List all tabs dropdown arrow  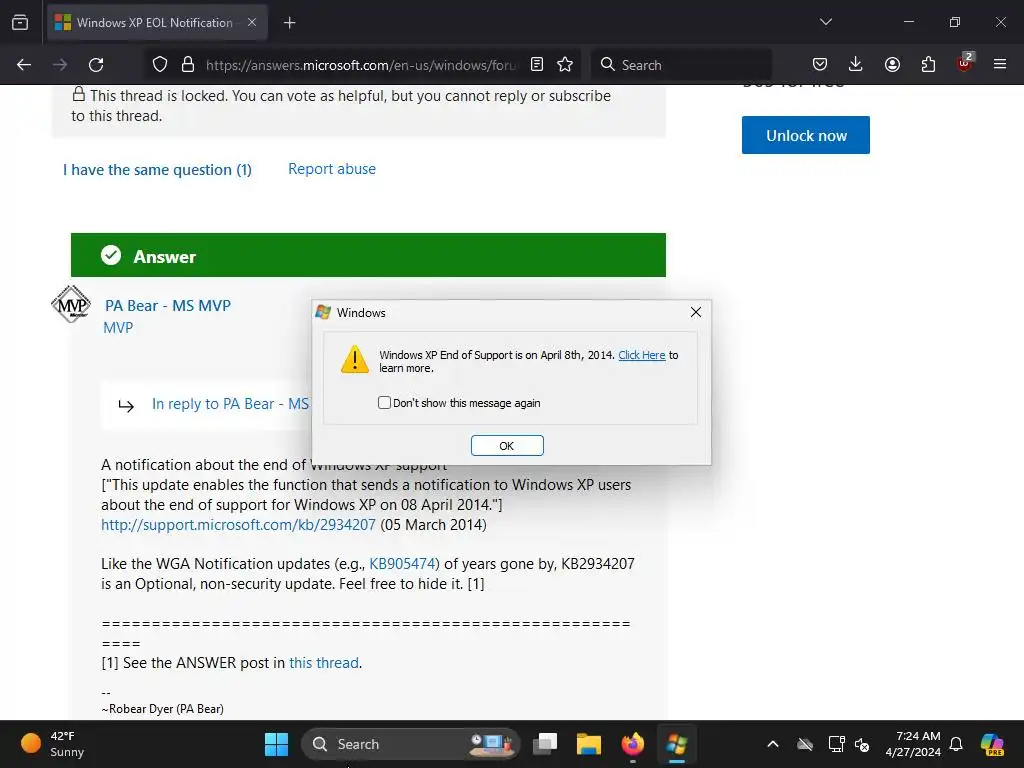pyautogui.click(x=825, y=22)
